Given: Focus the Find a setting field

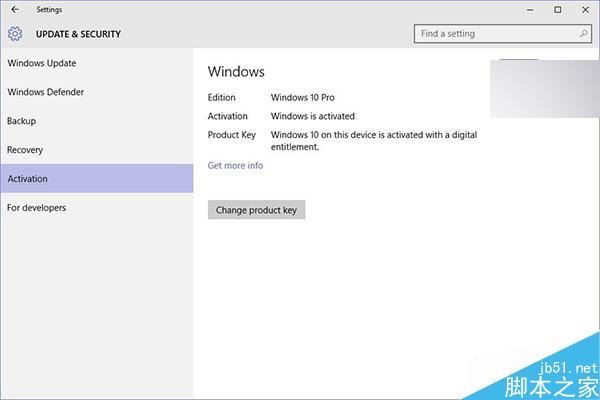Looking at the screenshot, I should [502, 34].
